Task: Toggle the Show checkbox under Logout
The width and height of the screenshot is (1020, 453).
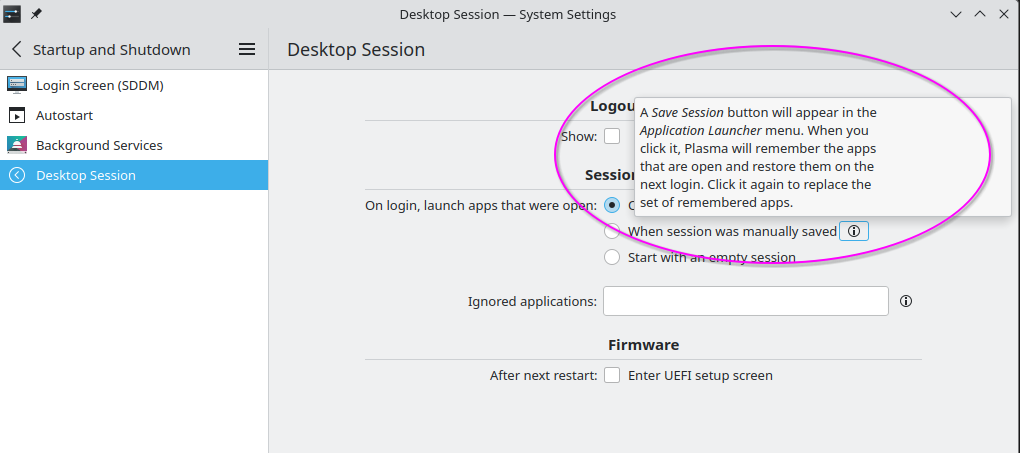Action: tap(611, 136)
